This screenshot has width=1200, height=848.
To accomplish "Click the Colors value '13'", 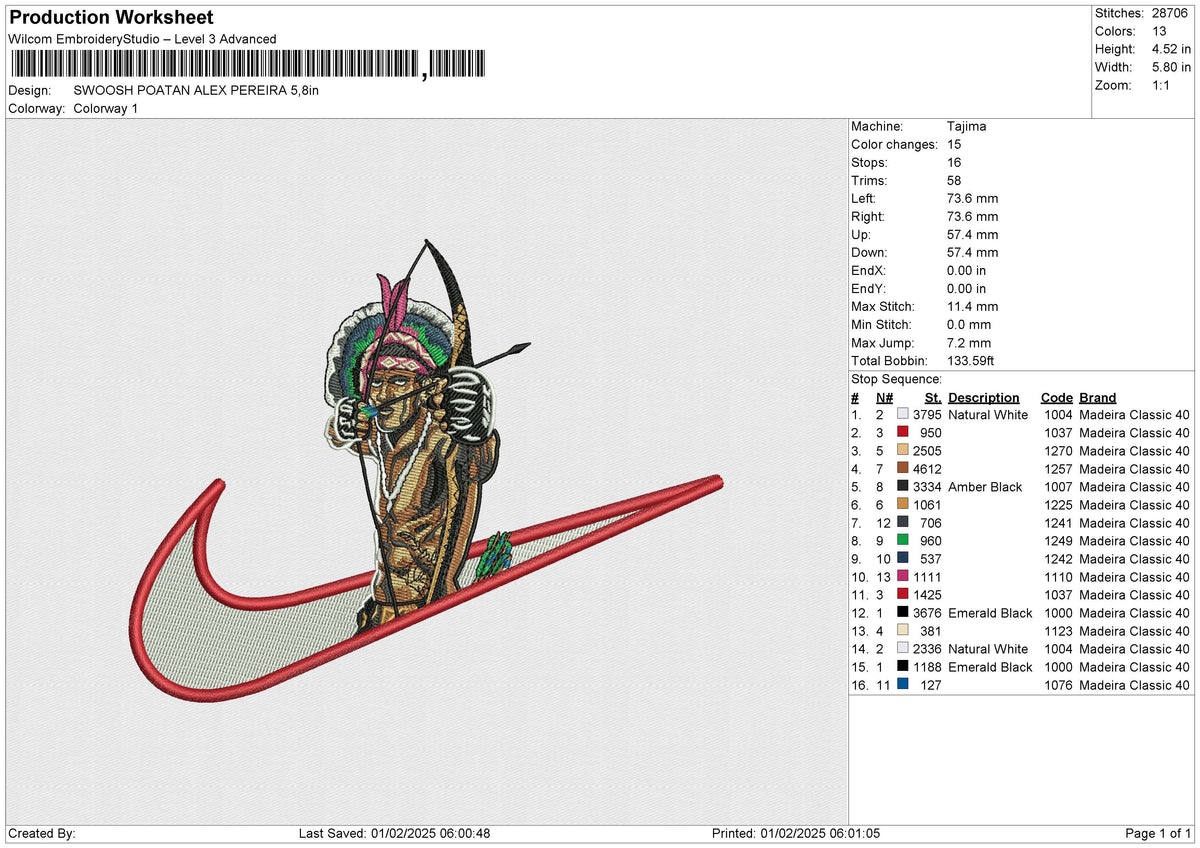I will coord(1159,31).
